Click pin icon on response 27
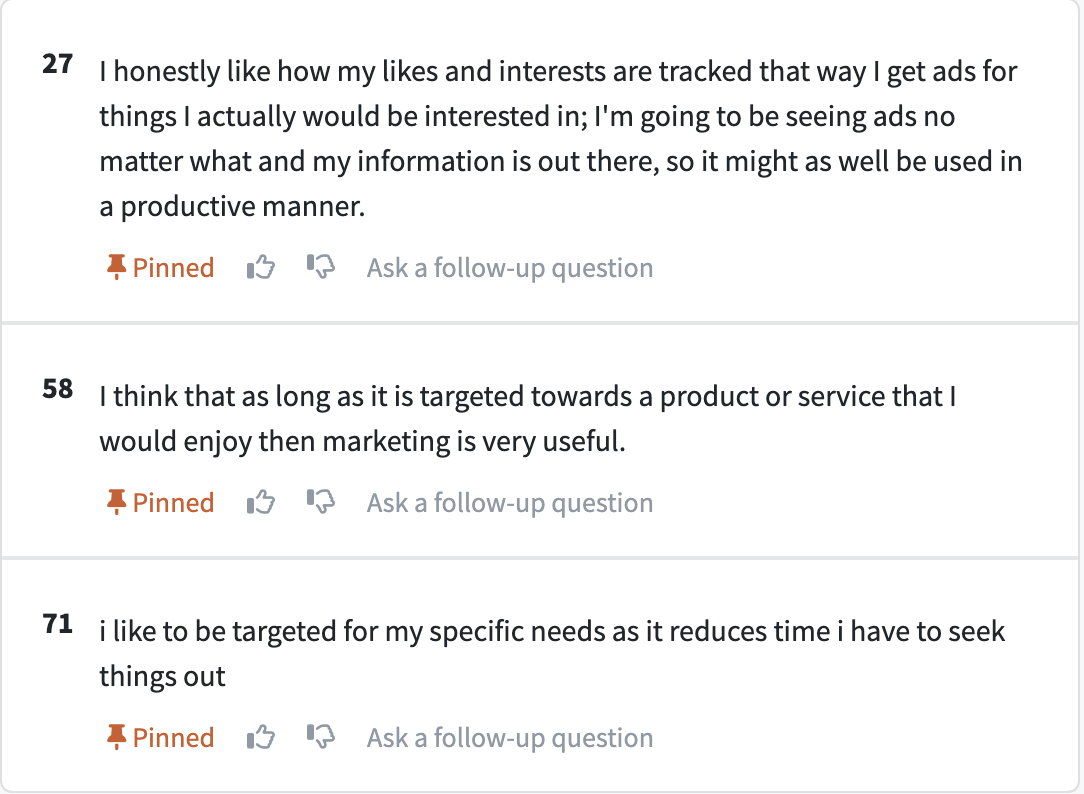Image resolution: width=1084 pixels, height=794 pixels. (116, 267)
